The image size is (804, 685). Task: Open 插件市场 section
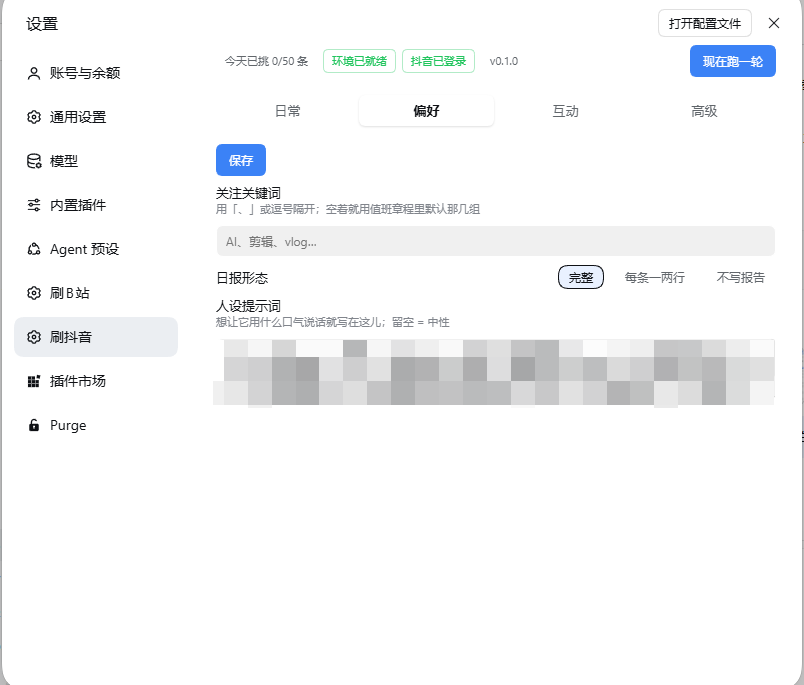(96, 381)
